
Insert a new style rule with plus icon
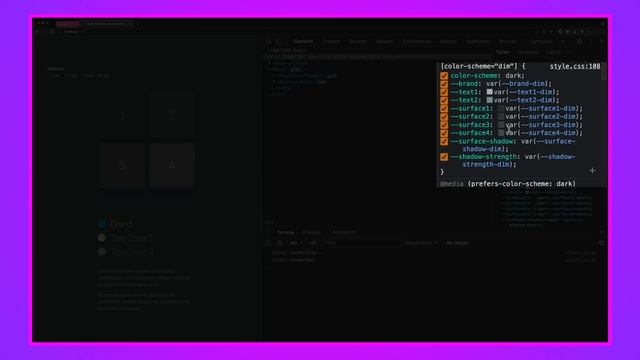coord(592,171)
